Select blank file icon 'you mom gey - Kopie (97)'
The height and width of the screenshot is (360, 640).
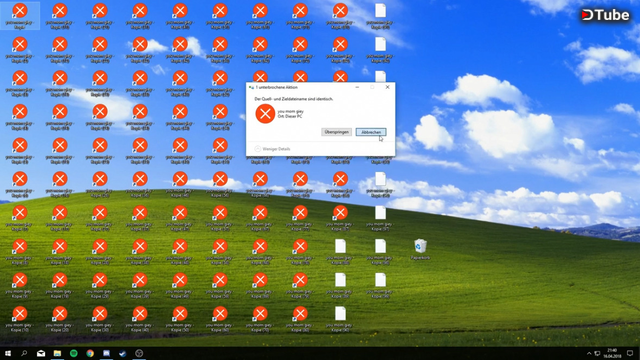[380, 218]
